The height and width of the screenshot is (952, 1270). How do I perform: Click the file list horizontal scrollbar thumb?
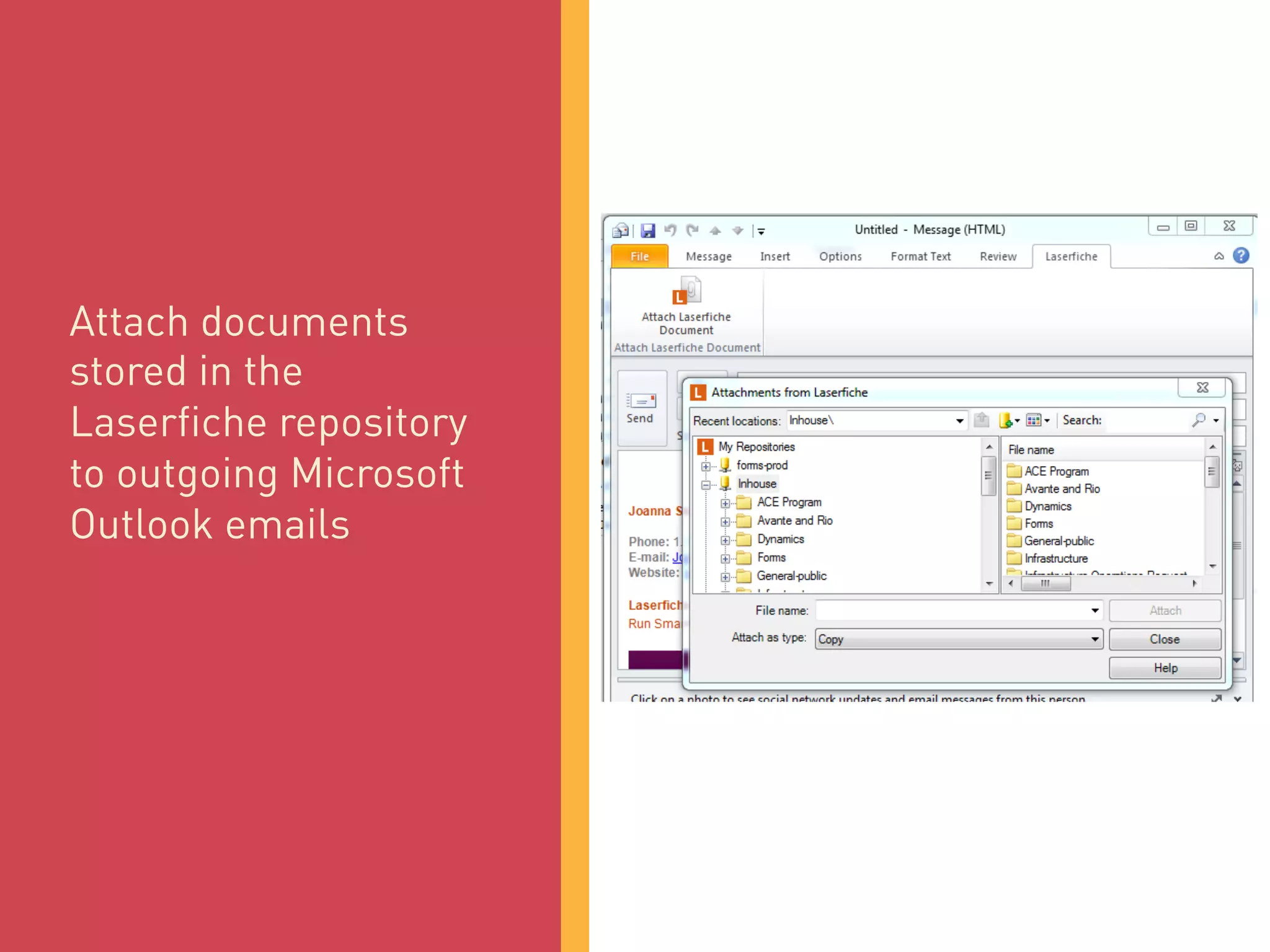[1046, 583]
